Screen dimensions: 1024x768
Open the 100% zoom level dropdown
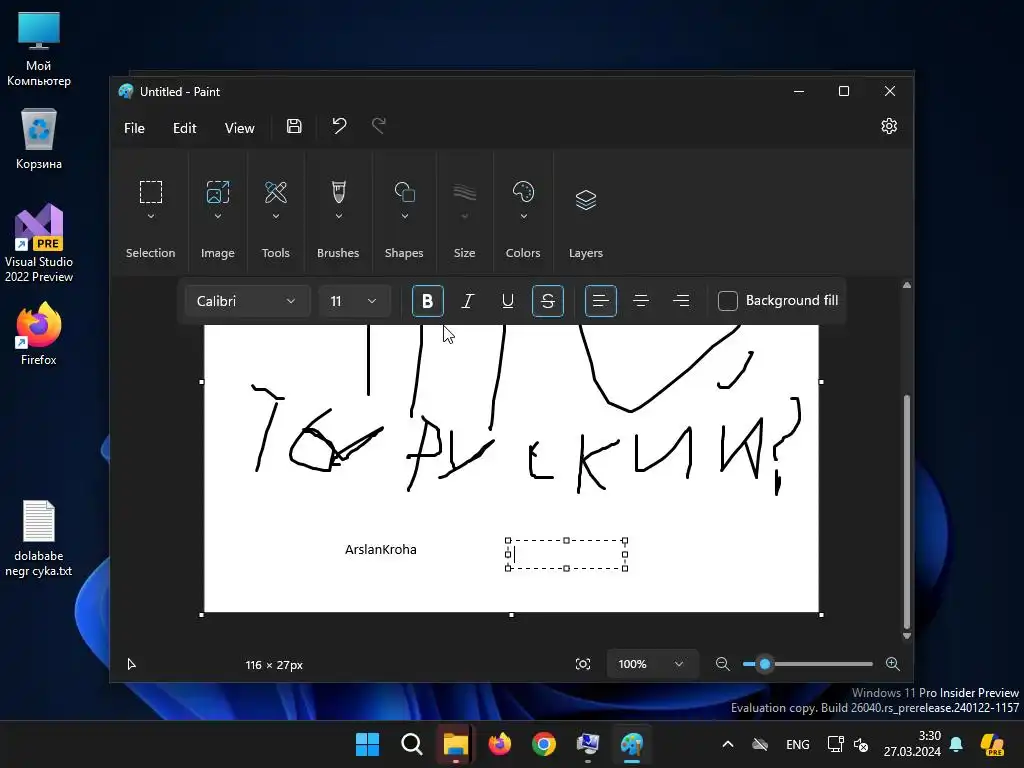[x=652, y=664]
